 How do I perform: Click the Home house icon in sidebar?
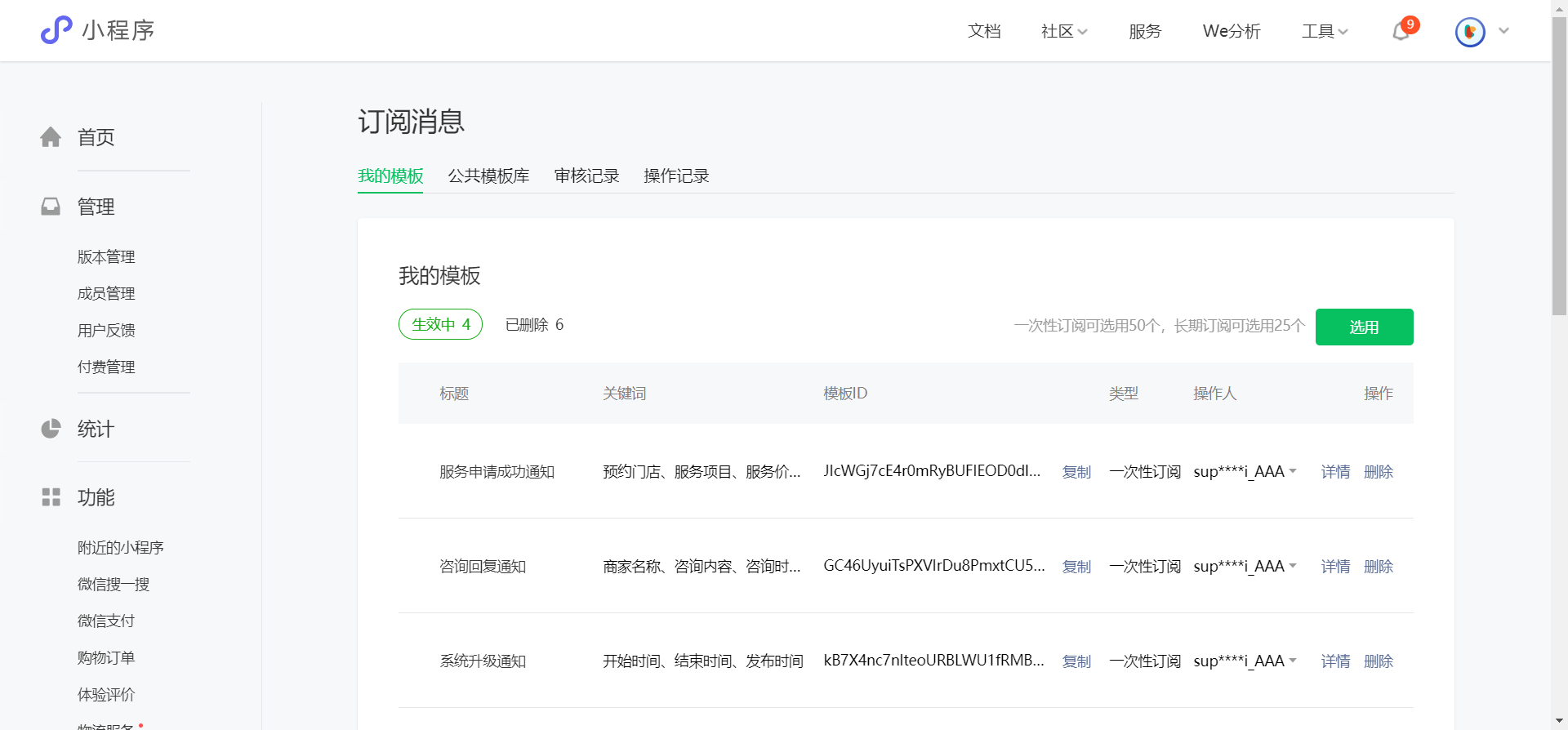pos(51,137)
